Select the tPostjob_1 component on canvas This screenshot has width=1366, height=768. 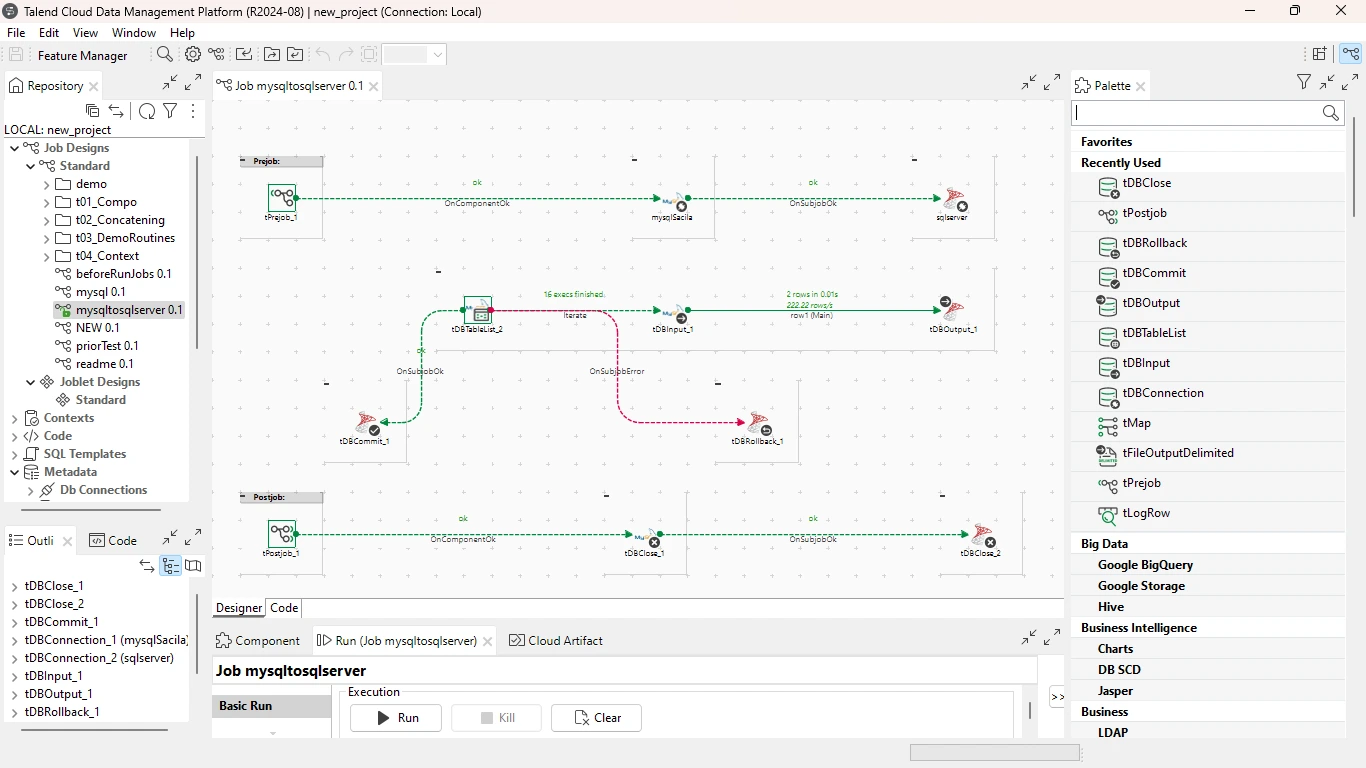click(282, 534)
